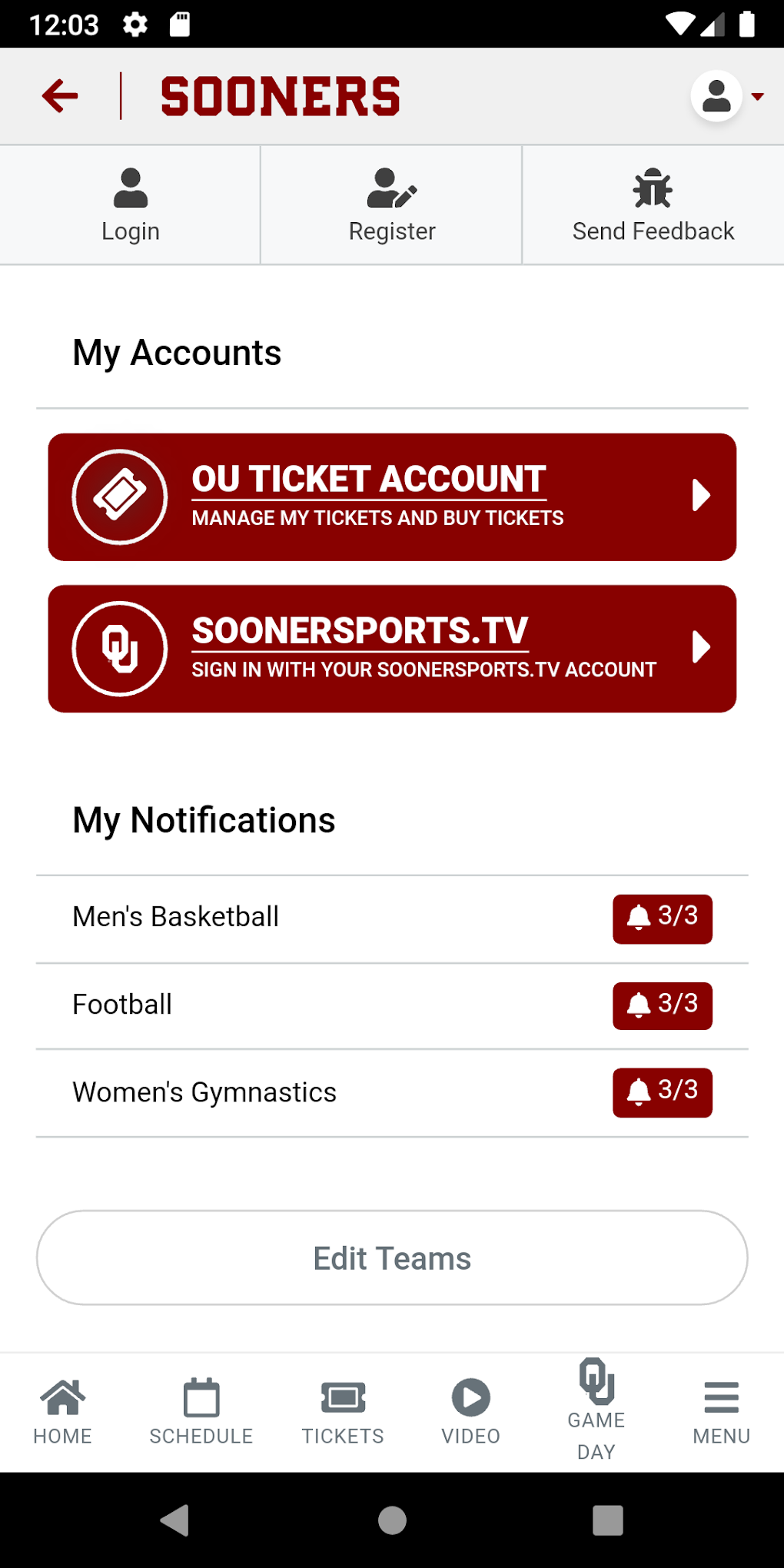Toggle Women's Gymnastics notification bell
784x1568 pixels.
[x=639, y=1091]
